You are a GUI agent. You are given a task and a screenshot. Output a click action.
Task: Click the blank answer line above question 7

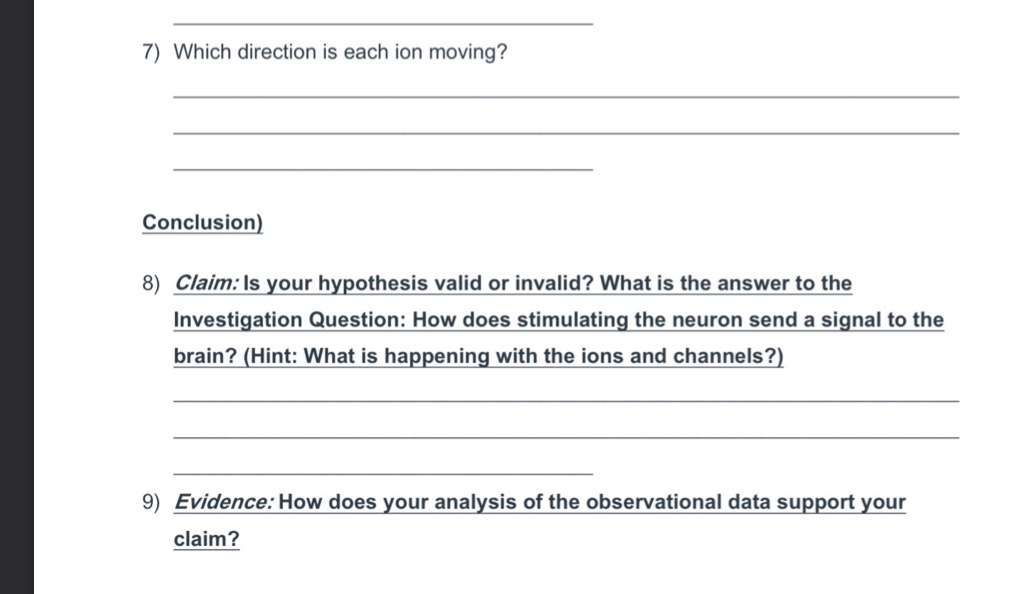[x=383, y=22]
